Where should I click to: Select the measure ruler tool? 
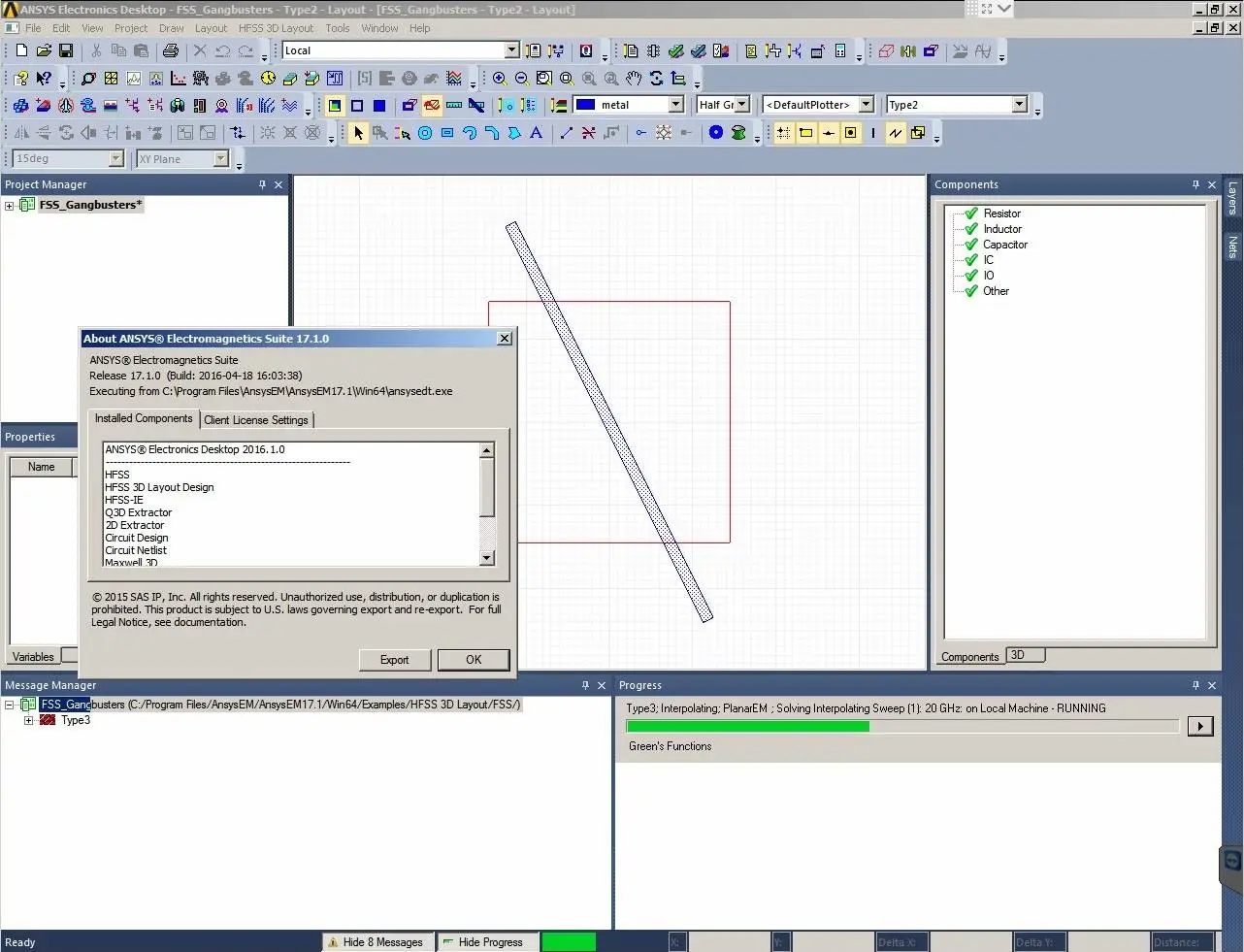[454, 105]
